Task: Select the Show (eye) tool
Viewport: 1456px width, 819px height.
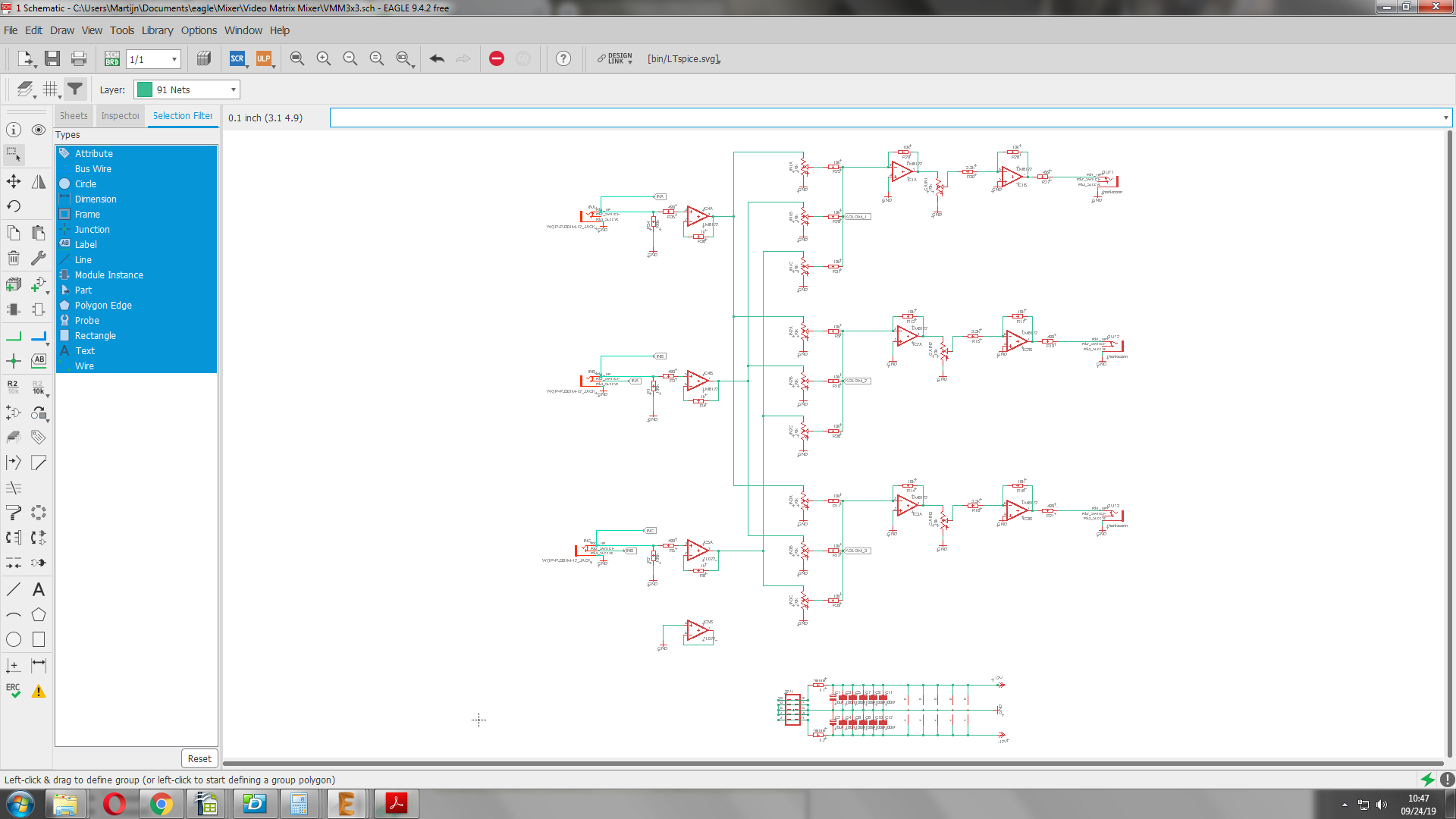Action: tap(39, 130)
